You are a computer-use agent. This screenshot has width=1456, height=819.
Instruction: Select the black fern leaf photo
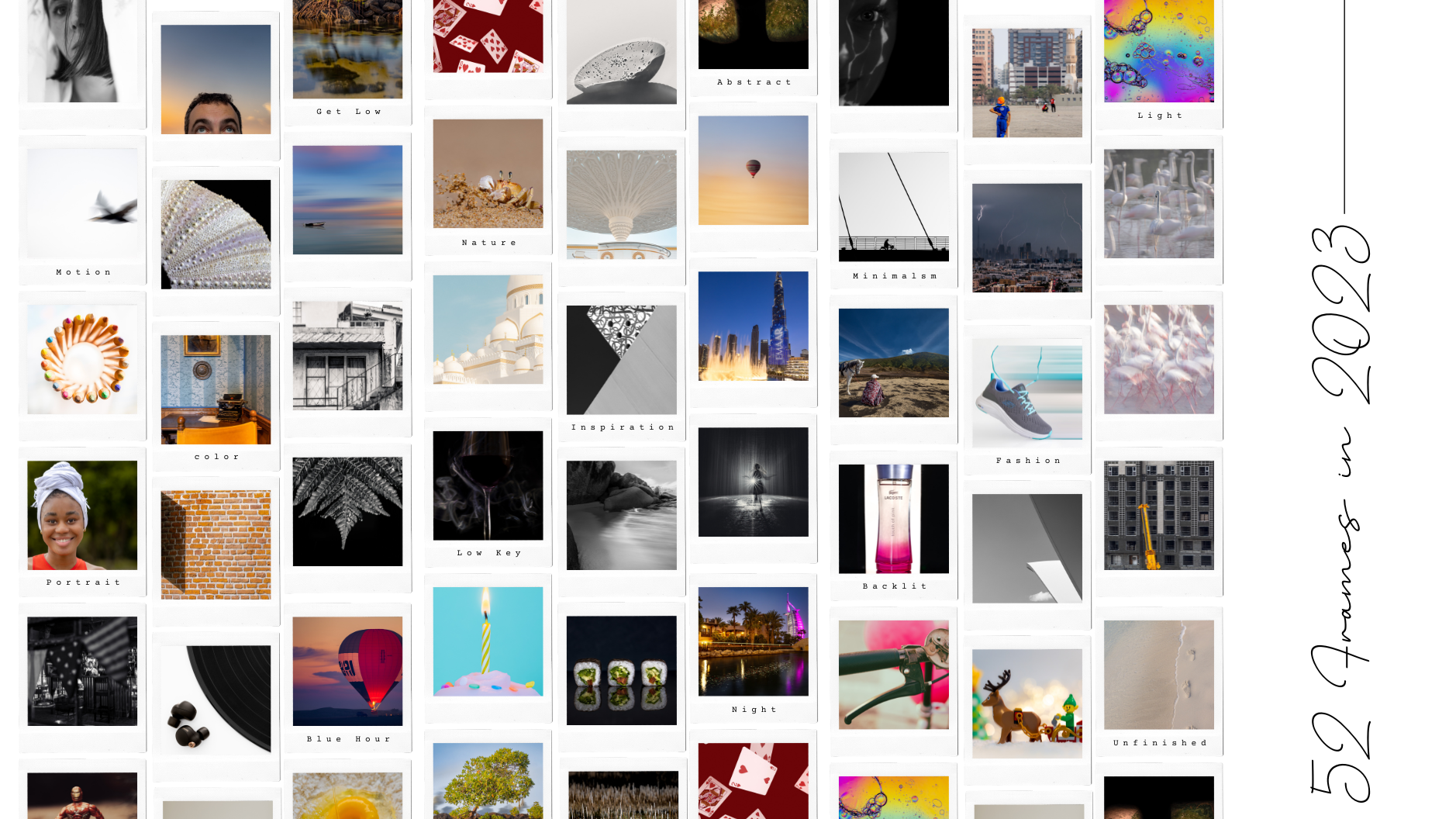(x=347, y=511)
